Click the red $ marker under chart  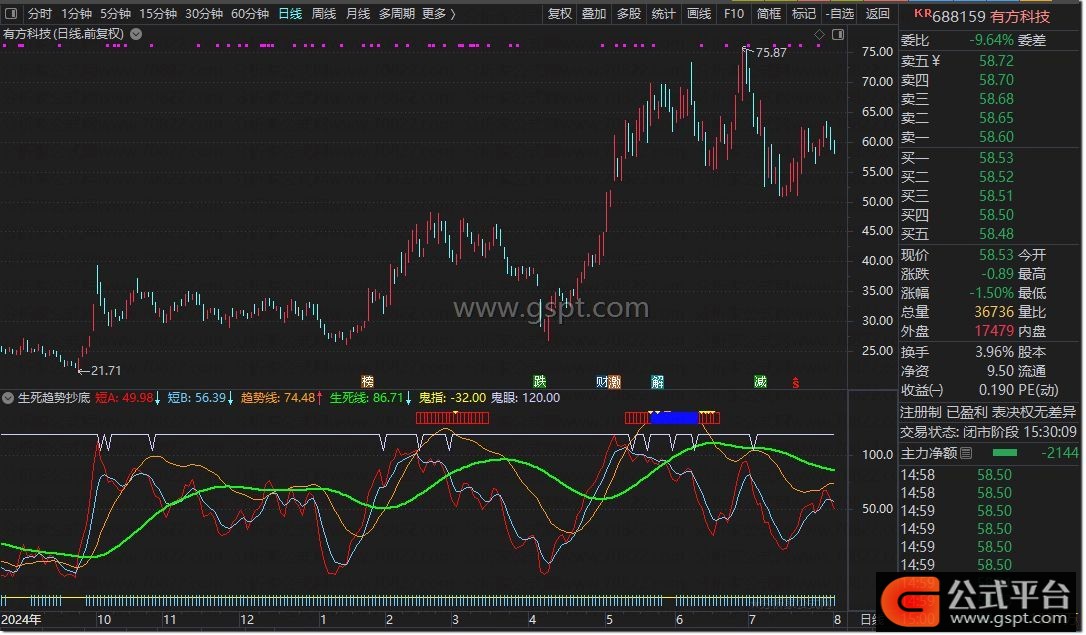(796, 382)
